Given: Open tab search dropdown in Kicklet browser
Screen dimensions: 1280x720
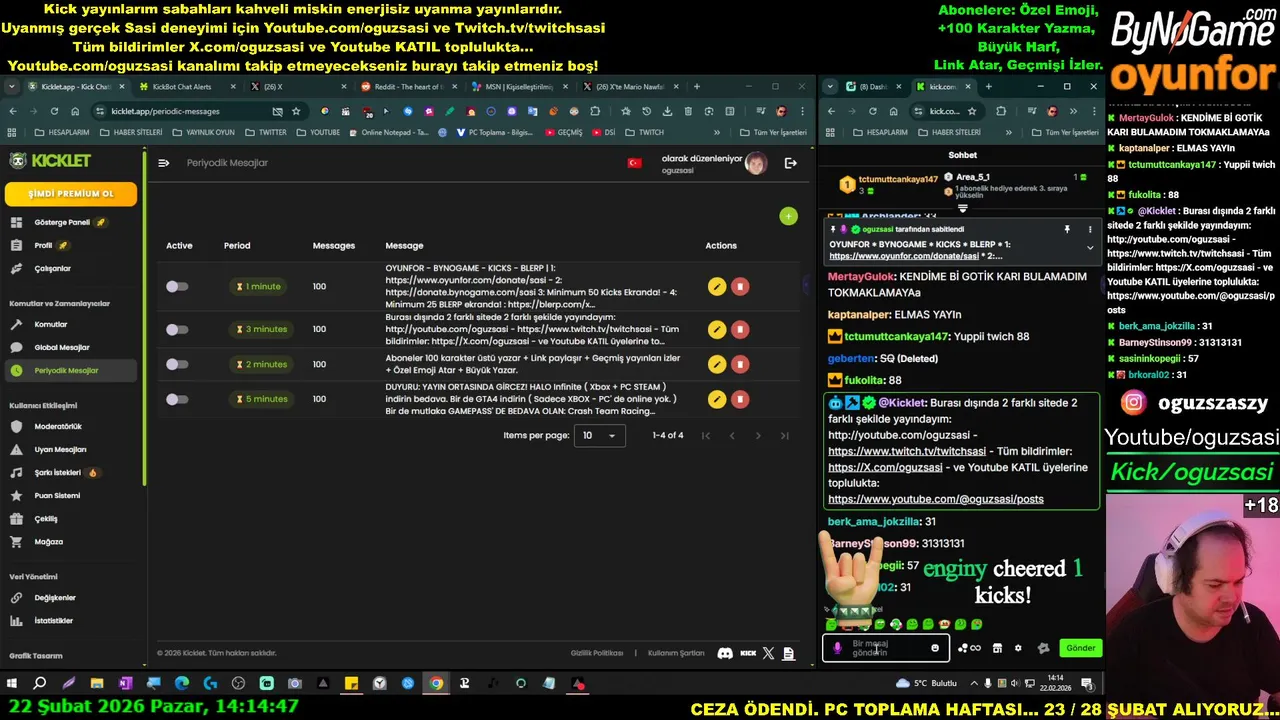Looking at the screenshot, I should point(13,87).
